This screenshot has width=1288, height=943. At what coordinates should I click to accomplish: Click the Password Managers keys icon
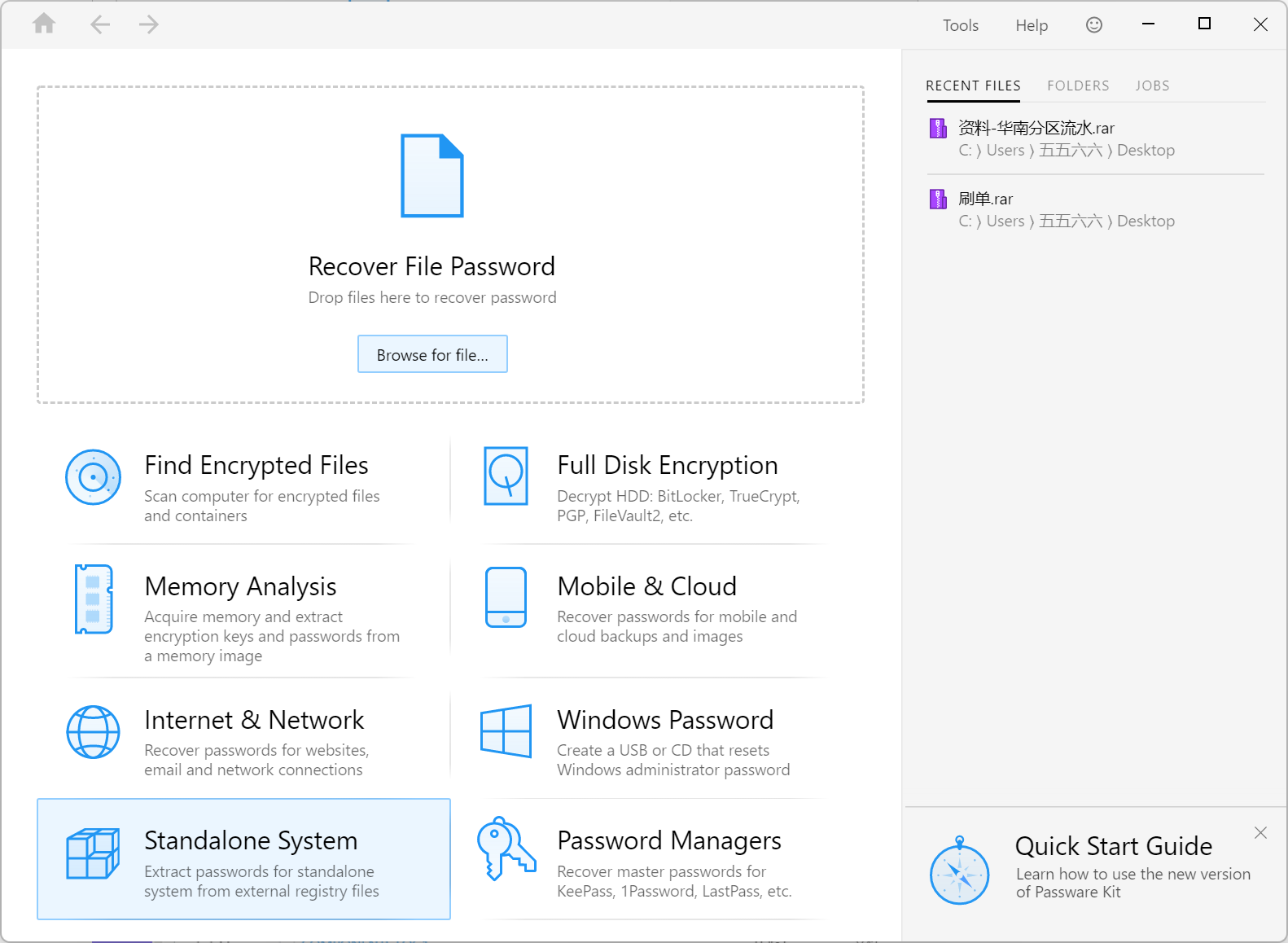[x=506, y=849]
